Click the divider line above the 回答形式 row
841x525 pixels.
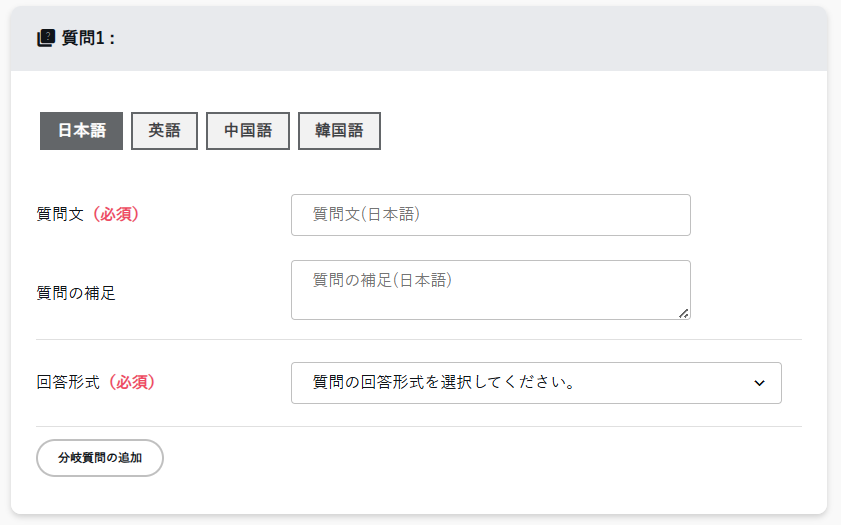click(x=418, y=340)
